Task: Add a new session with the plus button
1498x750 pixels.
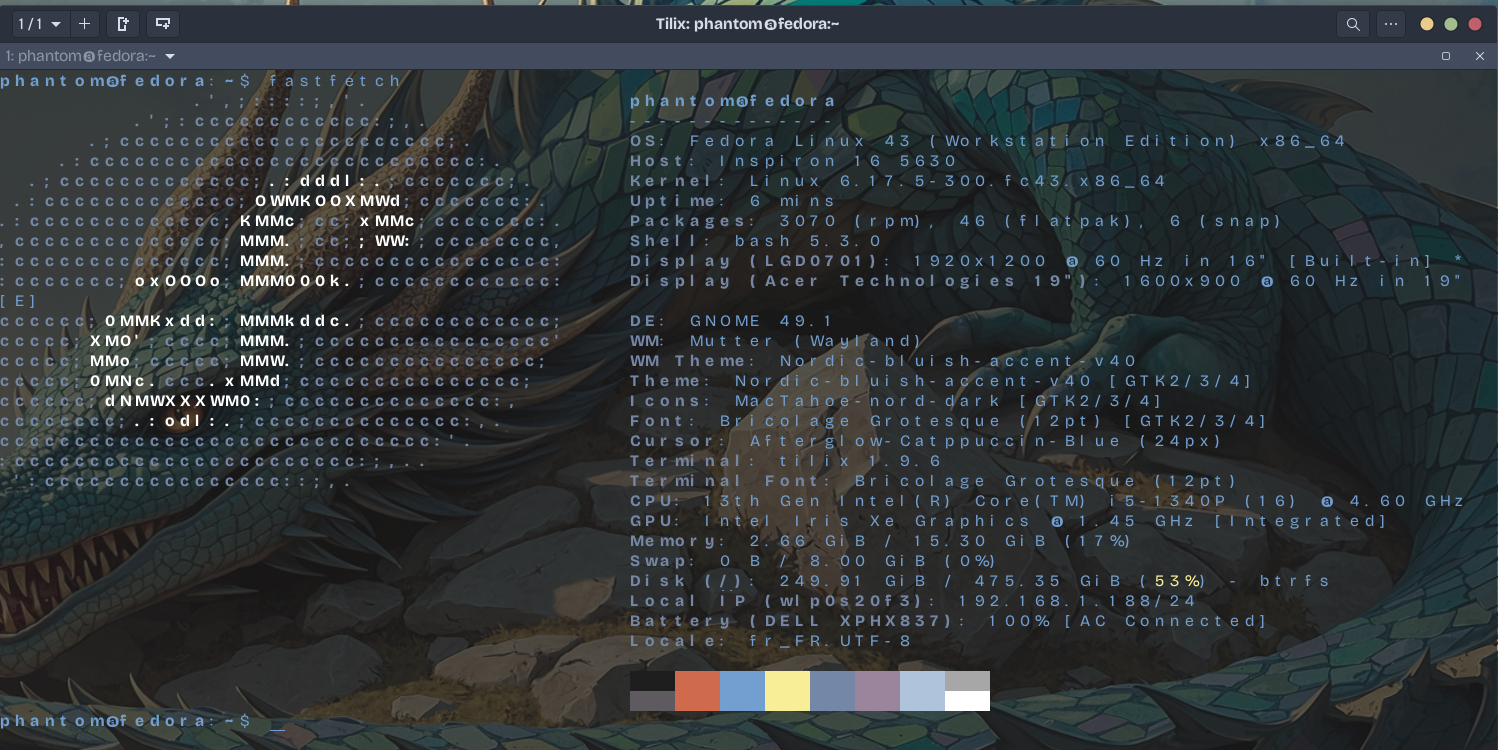Action: pyautogui.click(x=85, y=24)
